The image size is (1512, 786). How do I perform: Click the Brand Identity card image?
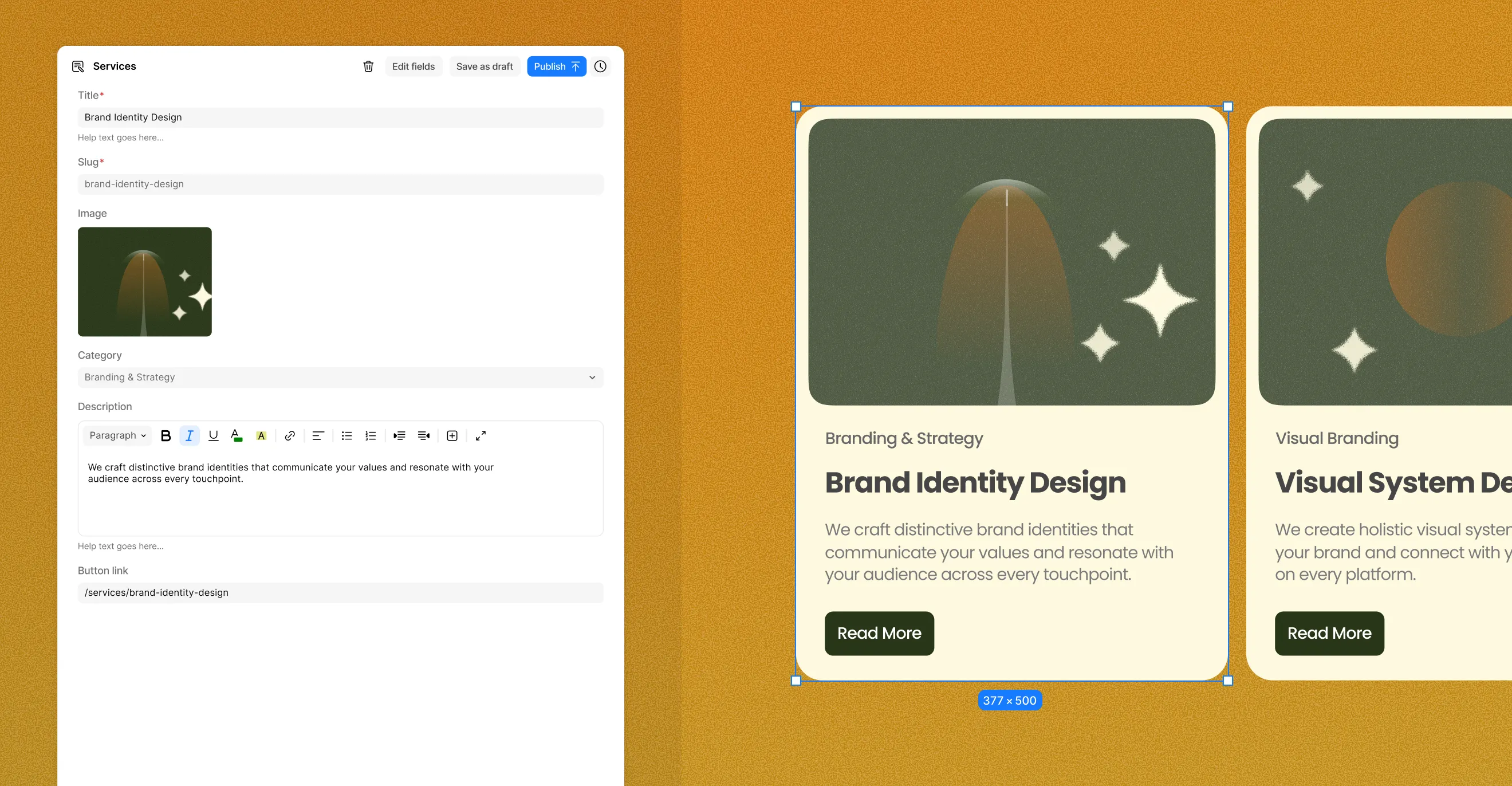point(1011,262)
